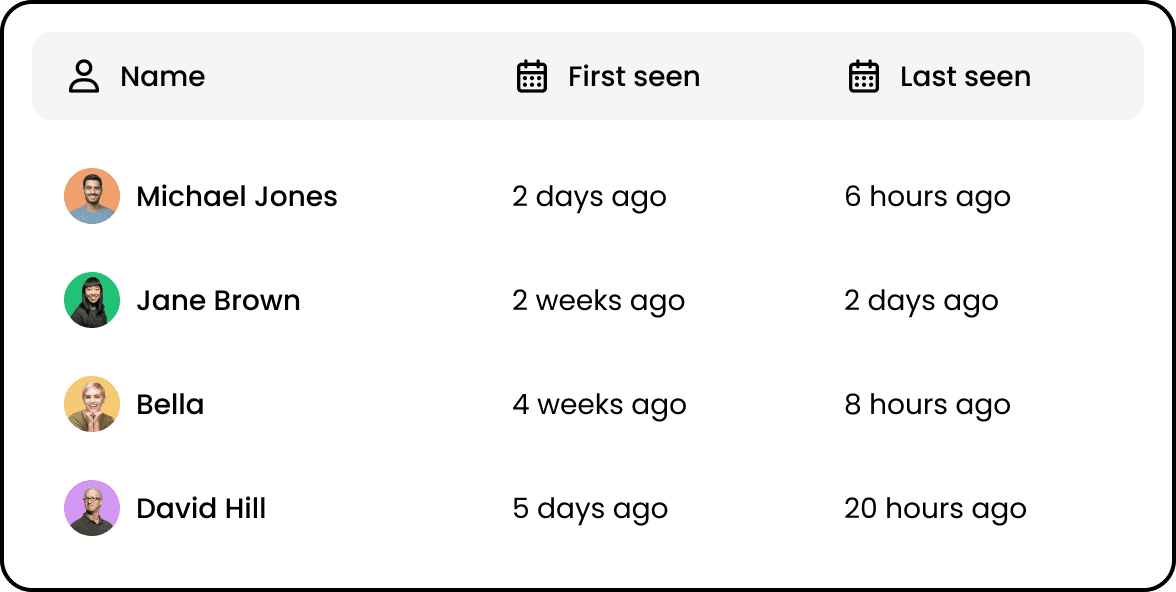Open Jane Brown's green avatar

pyautogui.click(x=92, y=300)
